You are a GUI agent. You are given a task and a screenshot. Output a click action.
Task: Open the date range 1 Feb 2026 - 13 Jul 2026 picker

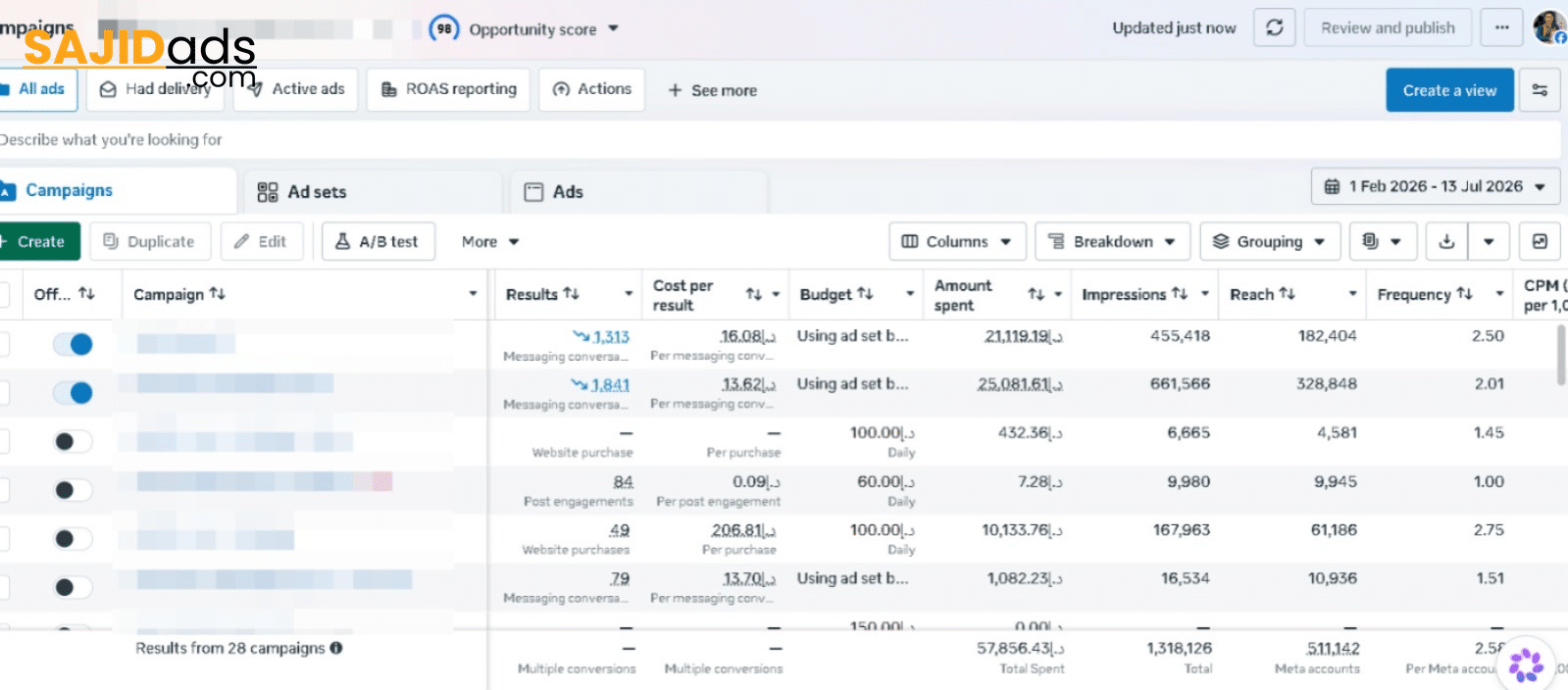click(1435, 186)
